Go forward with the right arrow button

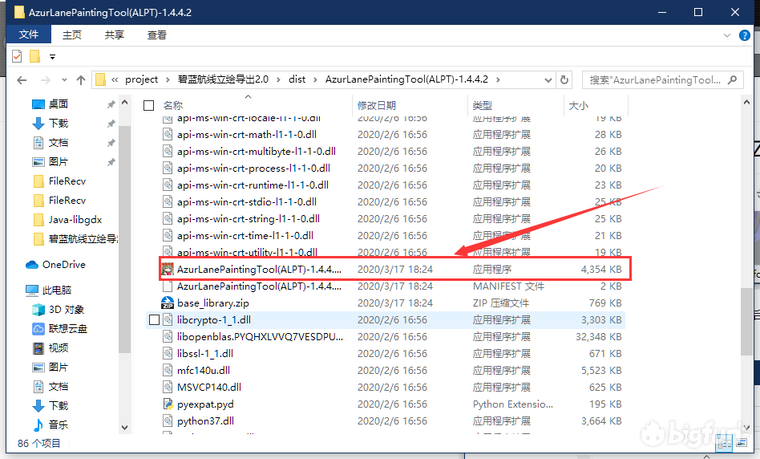(x=45, y=80)
